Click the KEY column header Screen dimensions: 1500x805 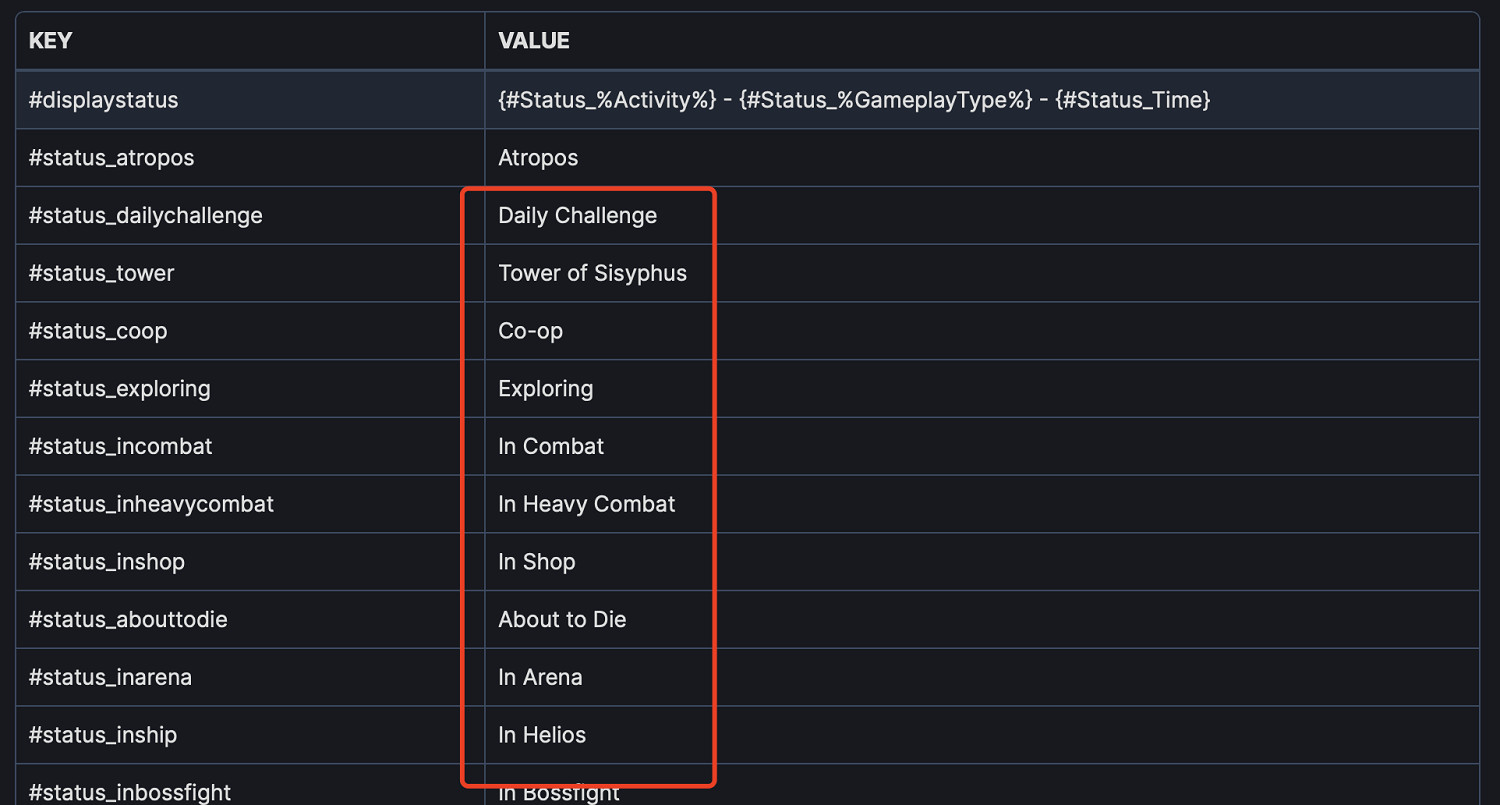point(51,41)
